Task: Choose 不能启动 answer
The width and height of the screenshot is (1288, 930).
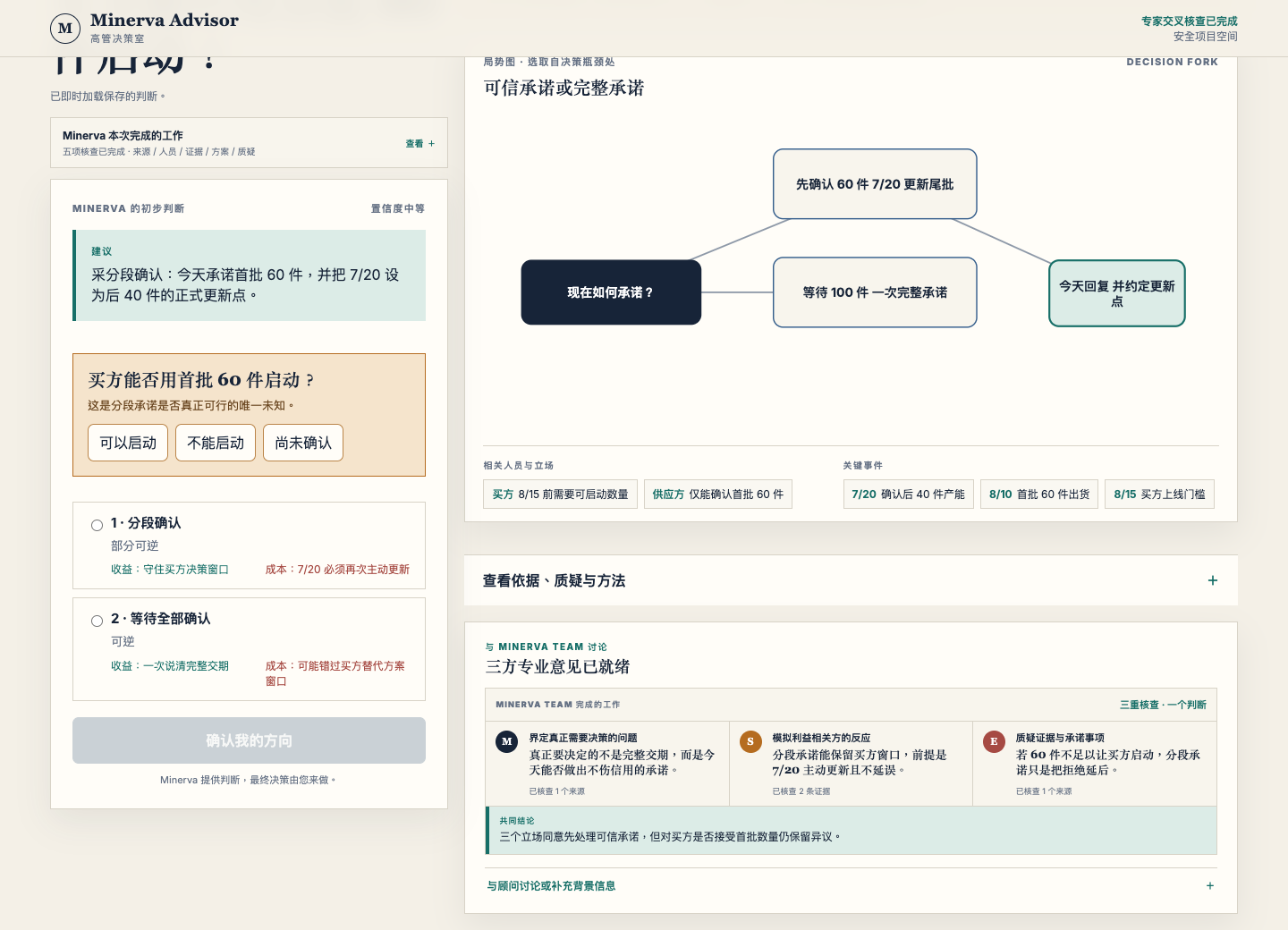Action: pyautogui.click(x=216, y=443)
